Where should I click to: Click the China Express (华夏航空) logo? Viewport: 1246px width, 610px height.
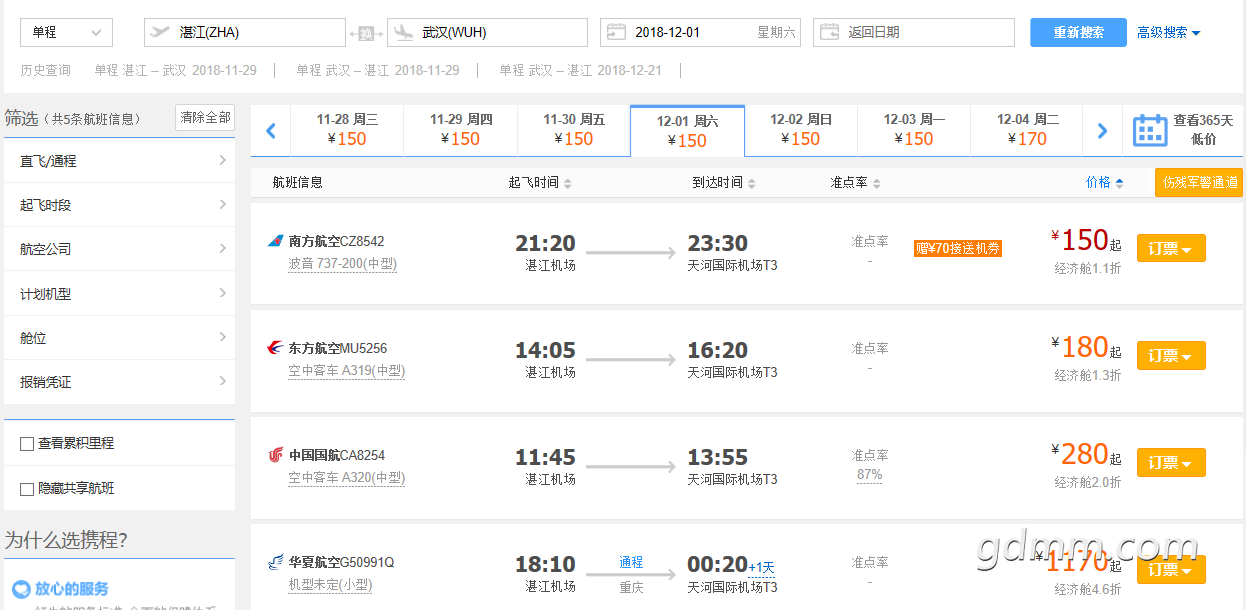(275, 562)
